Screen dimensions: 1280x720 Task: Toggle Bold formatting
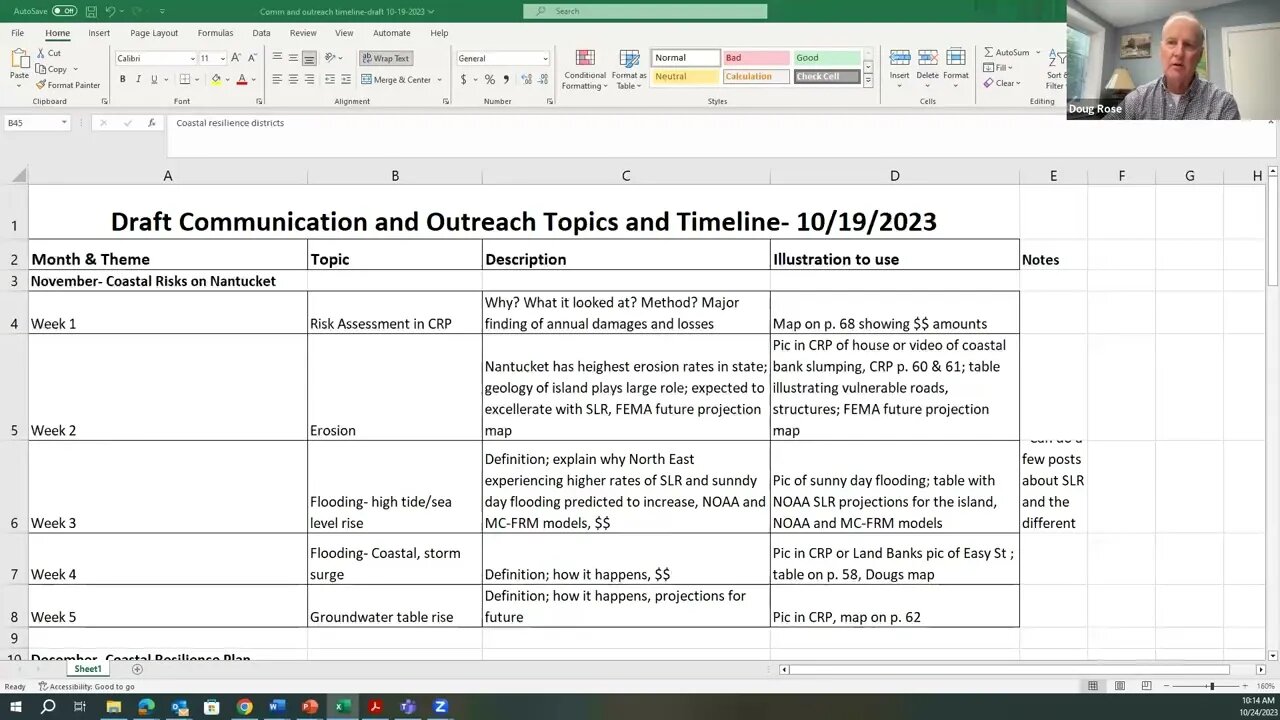pyautogui.click(x=122, y=79)
